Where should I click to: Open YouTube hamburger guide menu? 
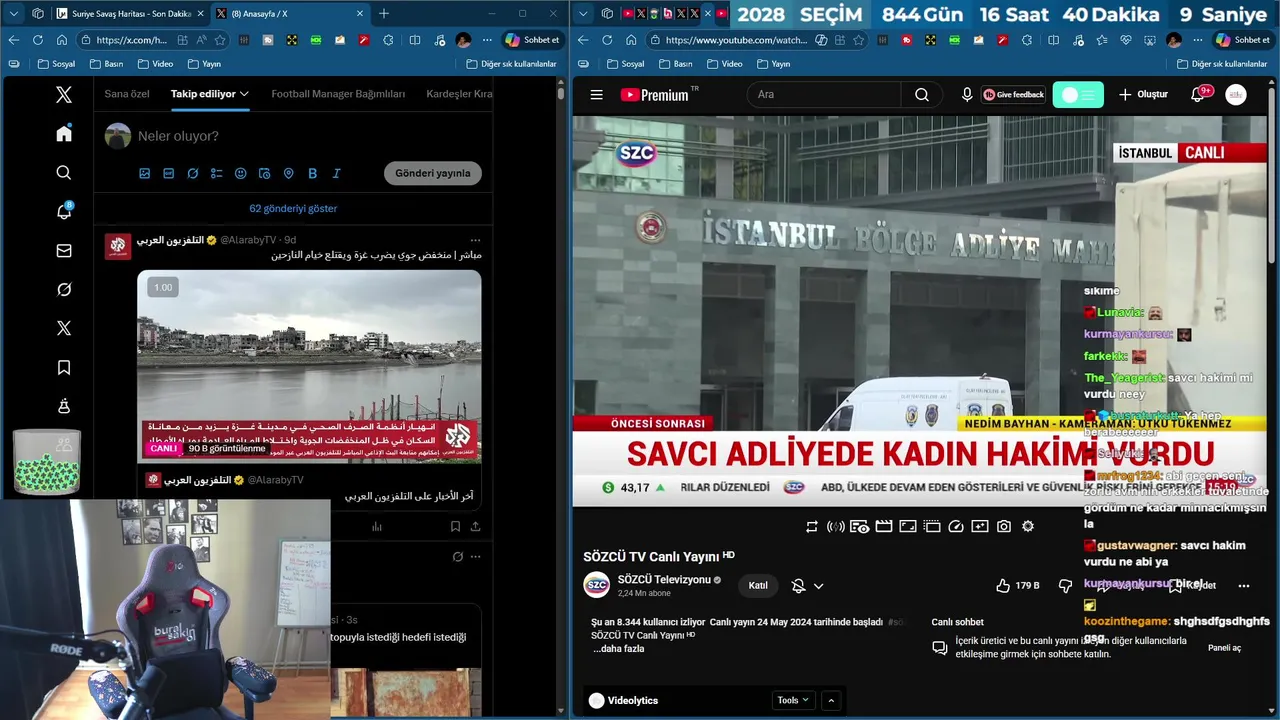coord(596,95)
